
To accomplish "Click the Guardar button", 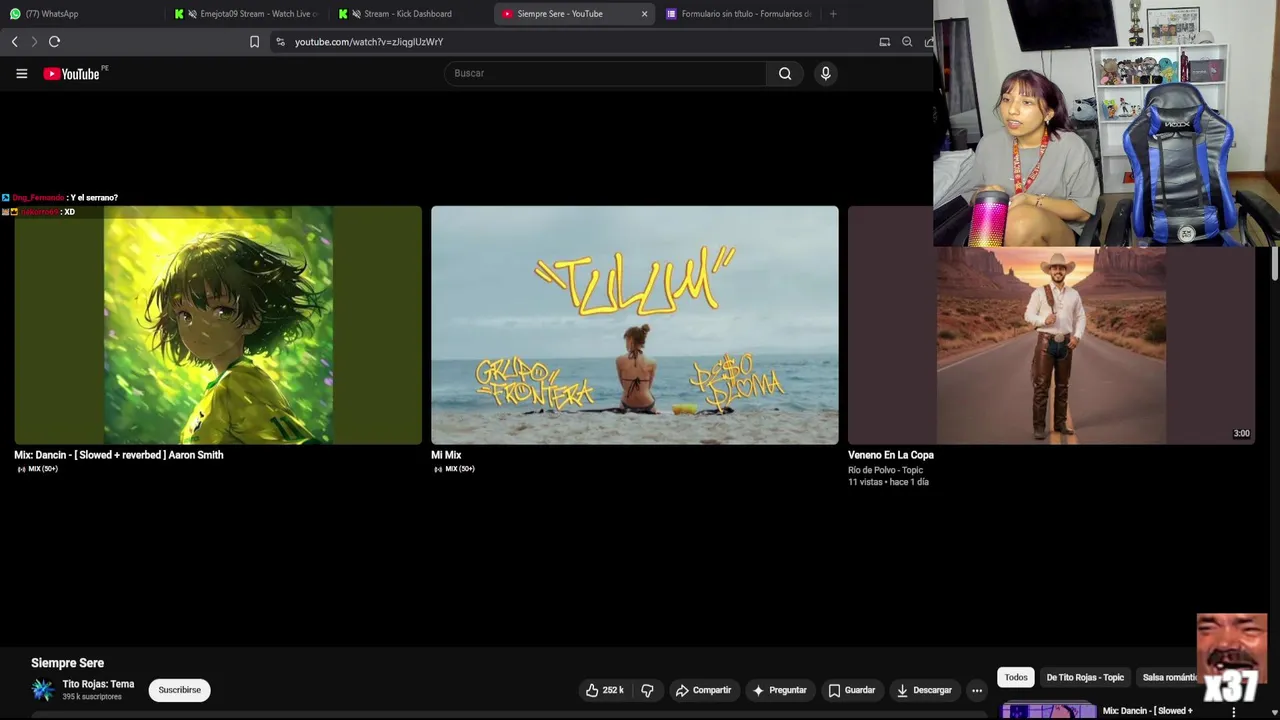I will click(x=851, y=690).
